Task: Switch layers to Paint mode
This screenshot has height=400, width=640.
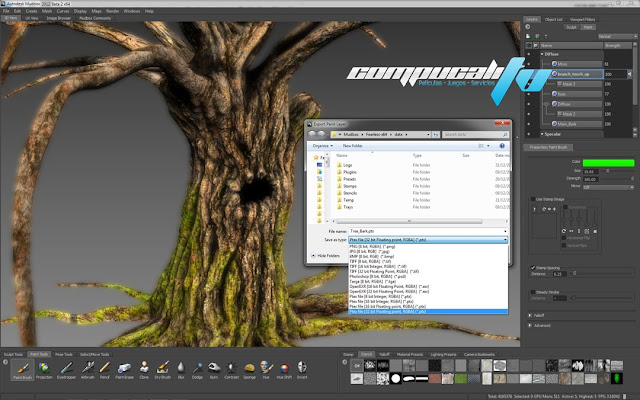Action: click(x=588, y=27)
